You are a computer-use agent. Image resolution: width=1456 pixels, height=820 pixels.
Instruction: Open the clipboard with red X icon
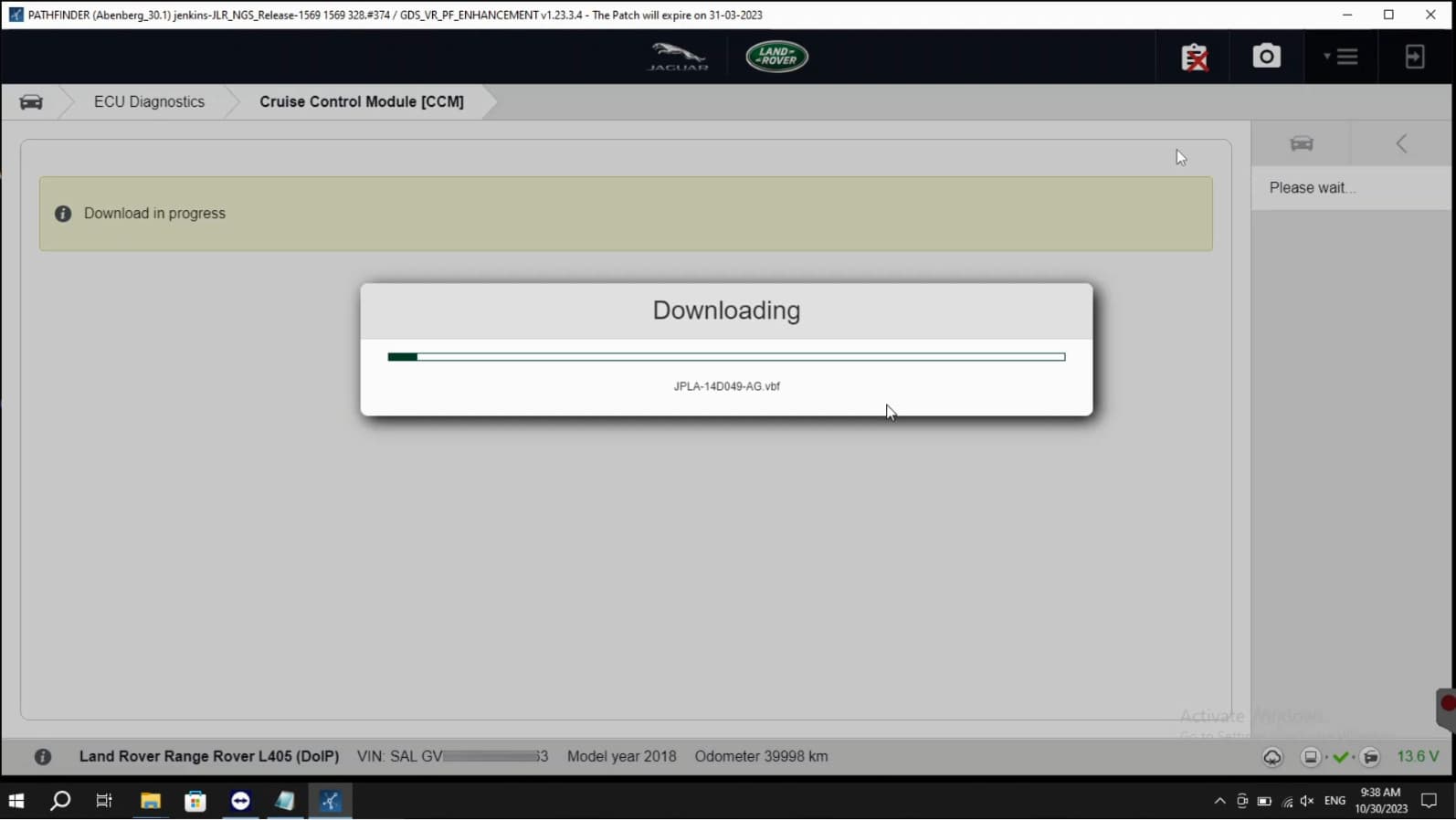pos(1195,57)
